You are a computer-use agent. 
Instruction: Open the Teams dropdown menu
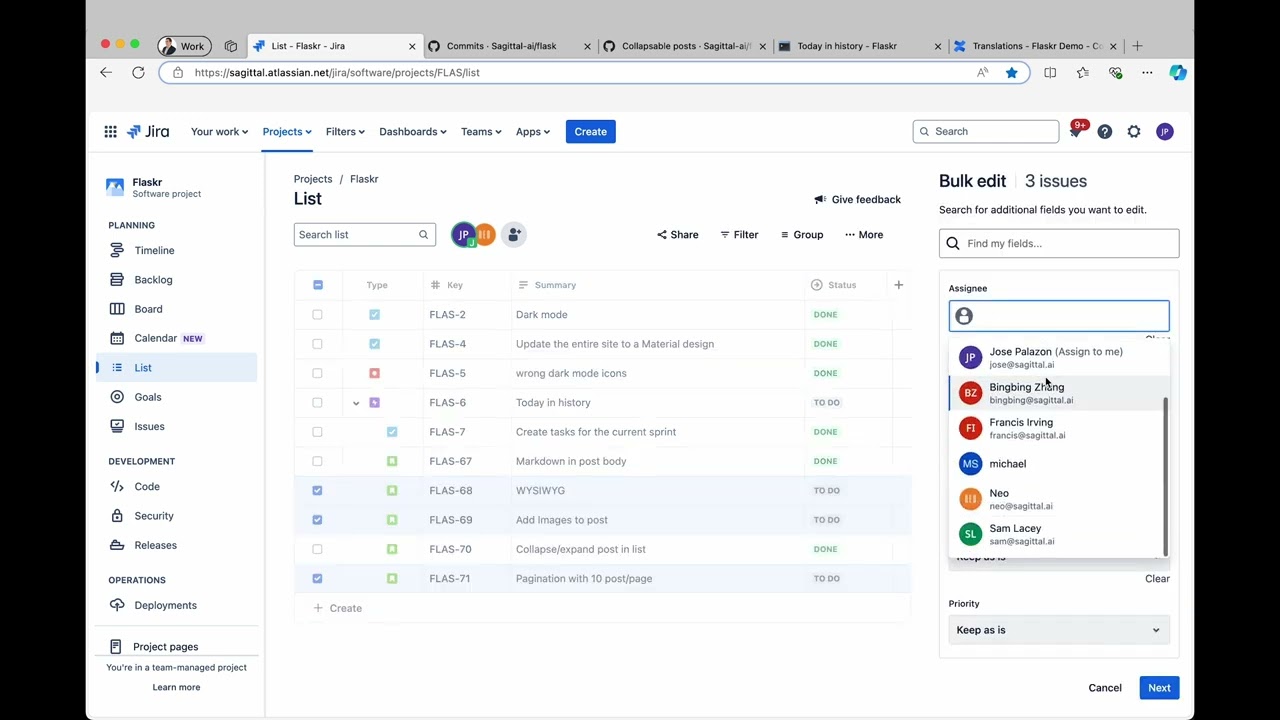tap(481, 131)
